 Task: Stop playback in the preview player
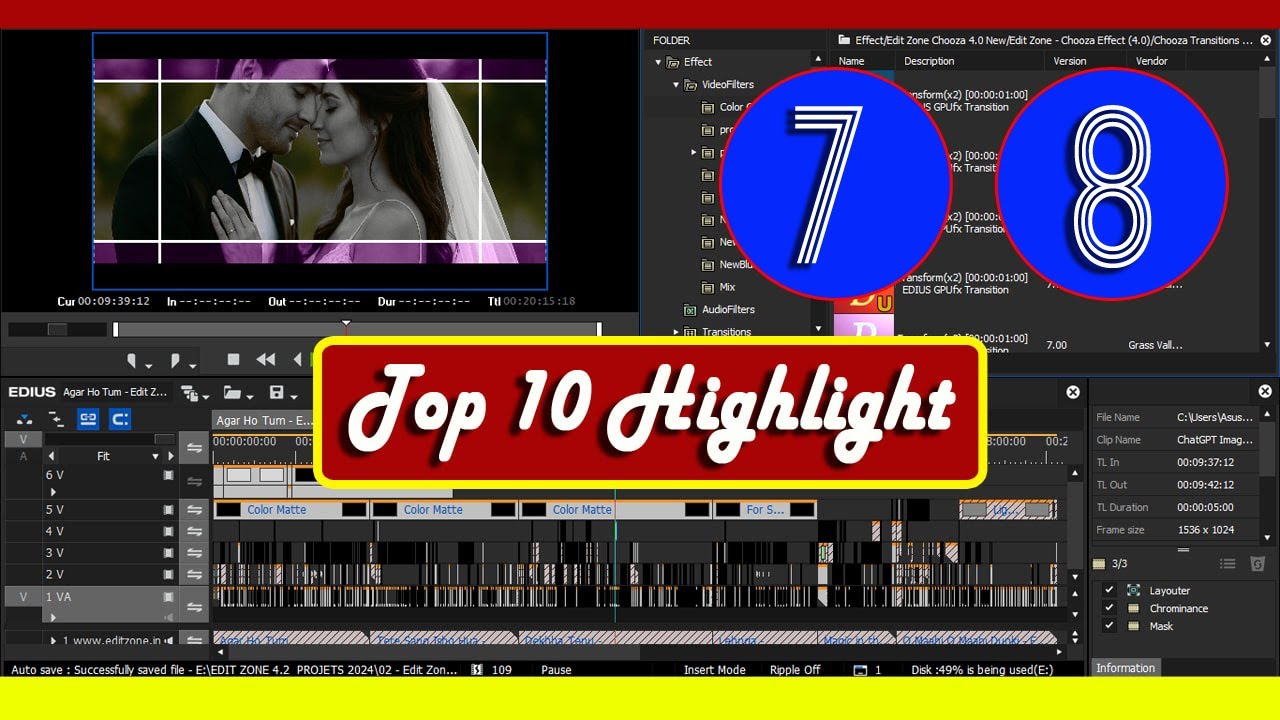pos(233,360)
